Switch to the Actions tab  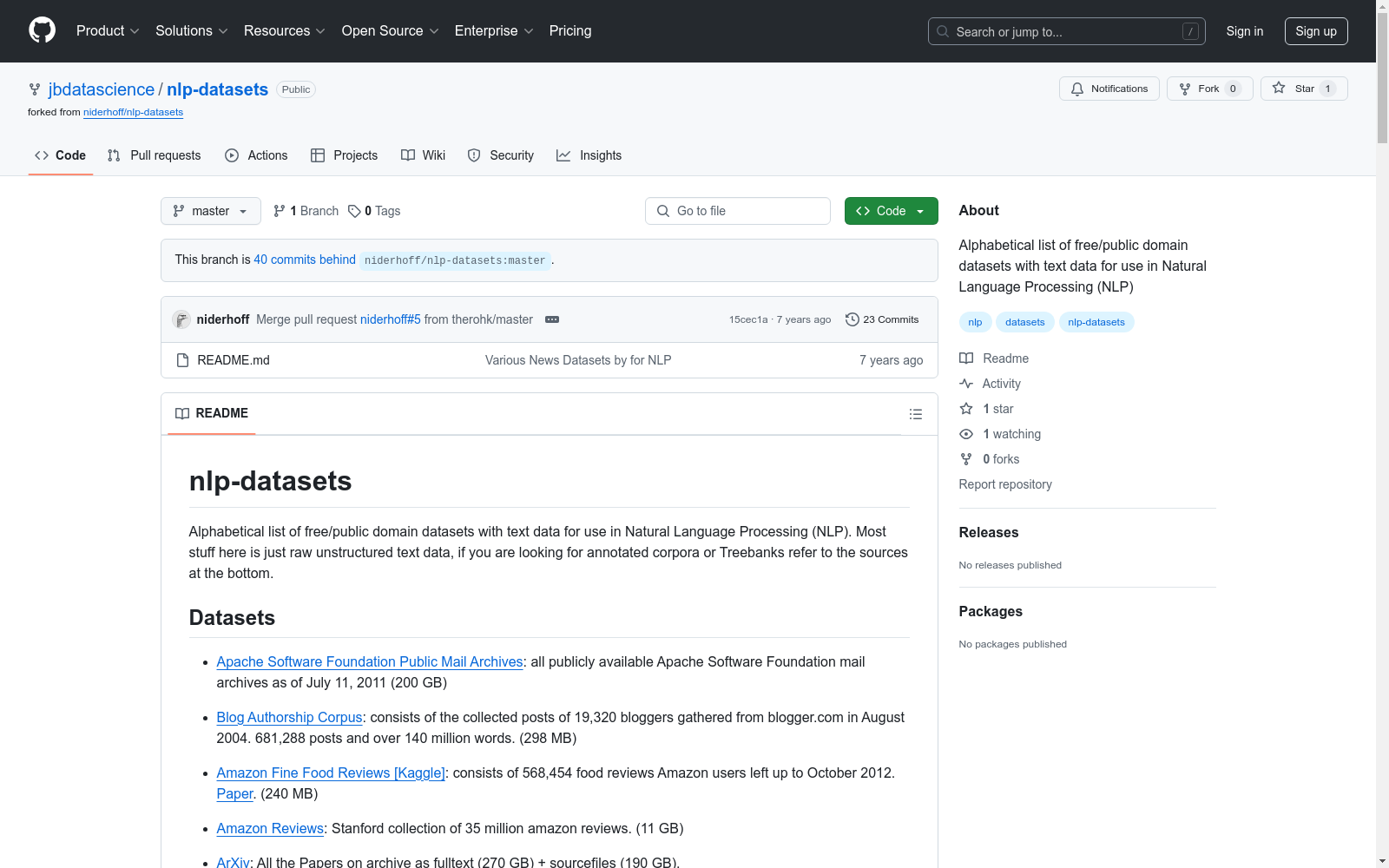[256, 155]
